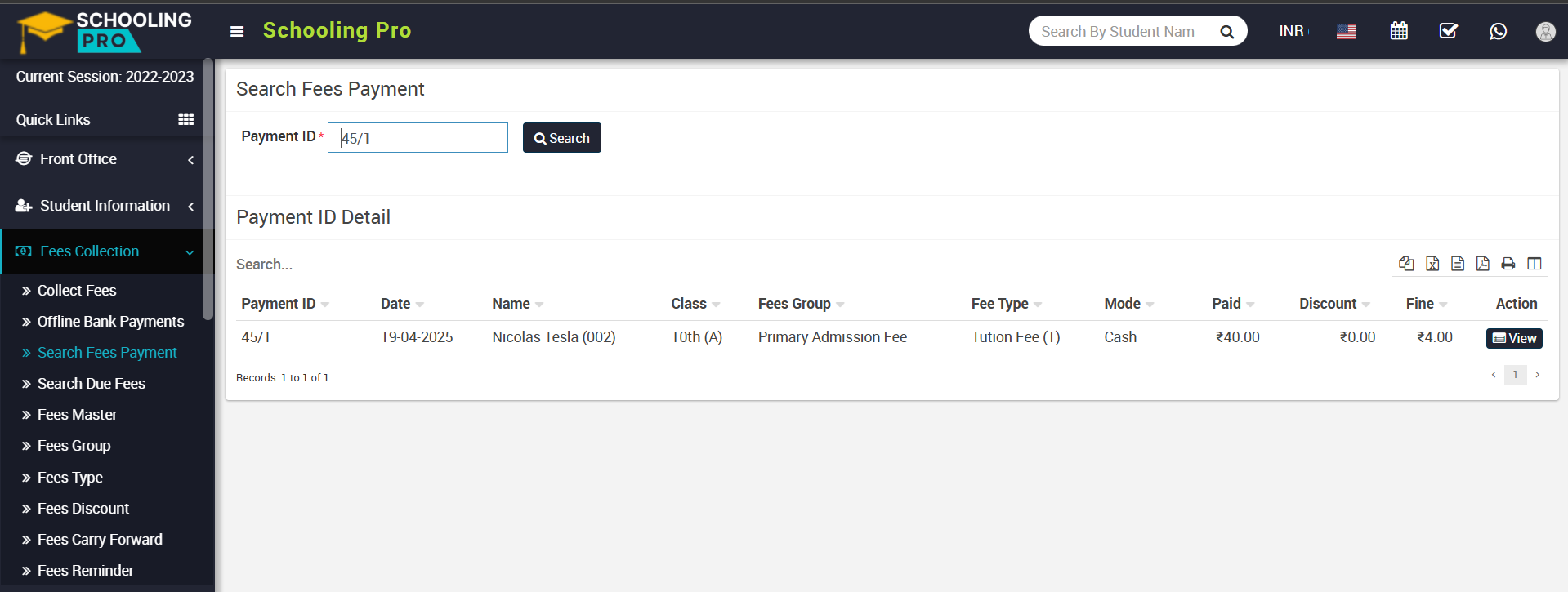Viewport: 1568px width, 592px height.
Task: Click the sidebar vertical scrollbar
Action: 208,188
